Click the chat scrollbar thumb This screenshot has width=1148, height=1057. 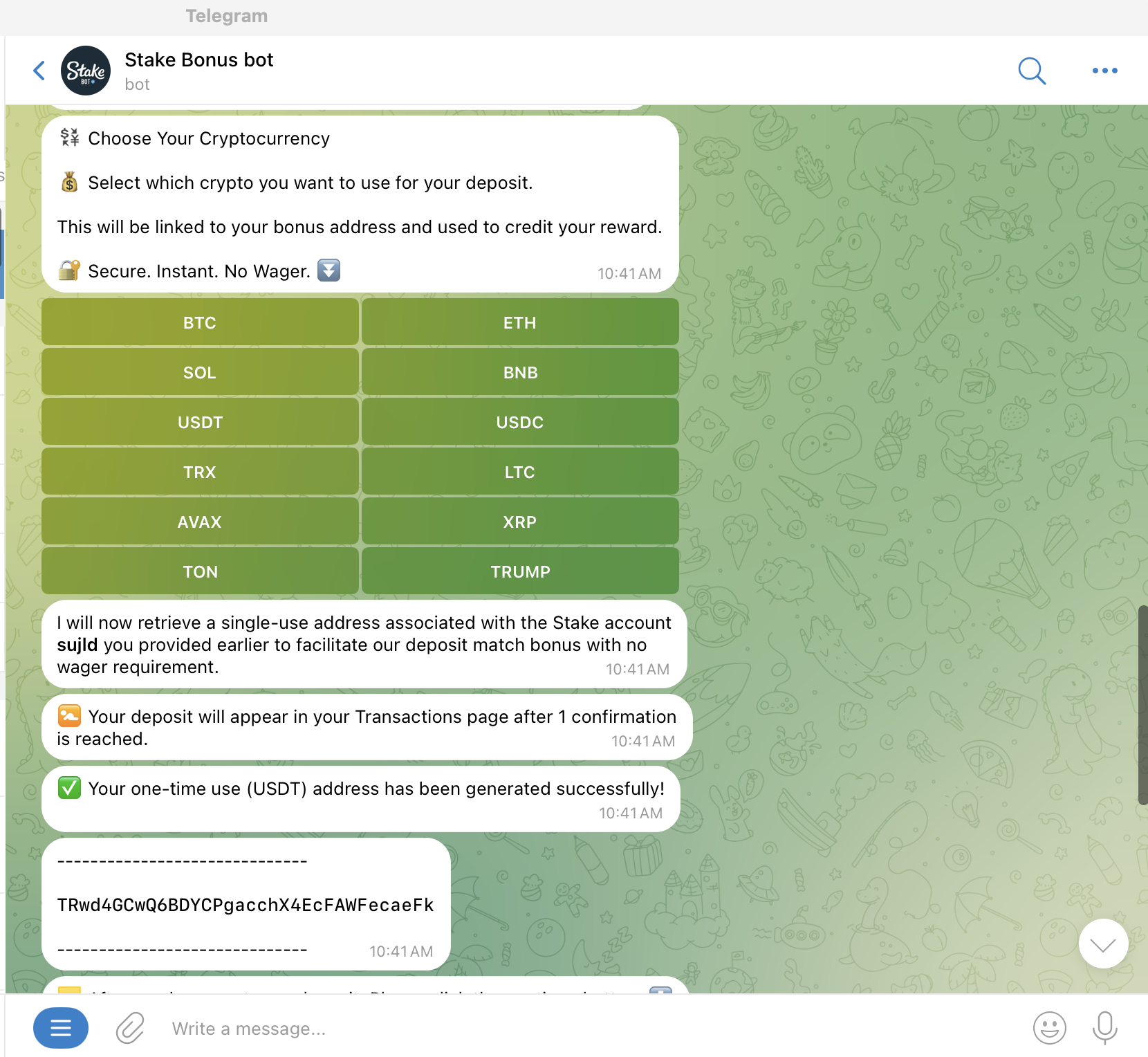pos(1142,705)
